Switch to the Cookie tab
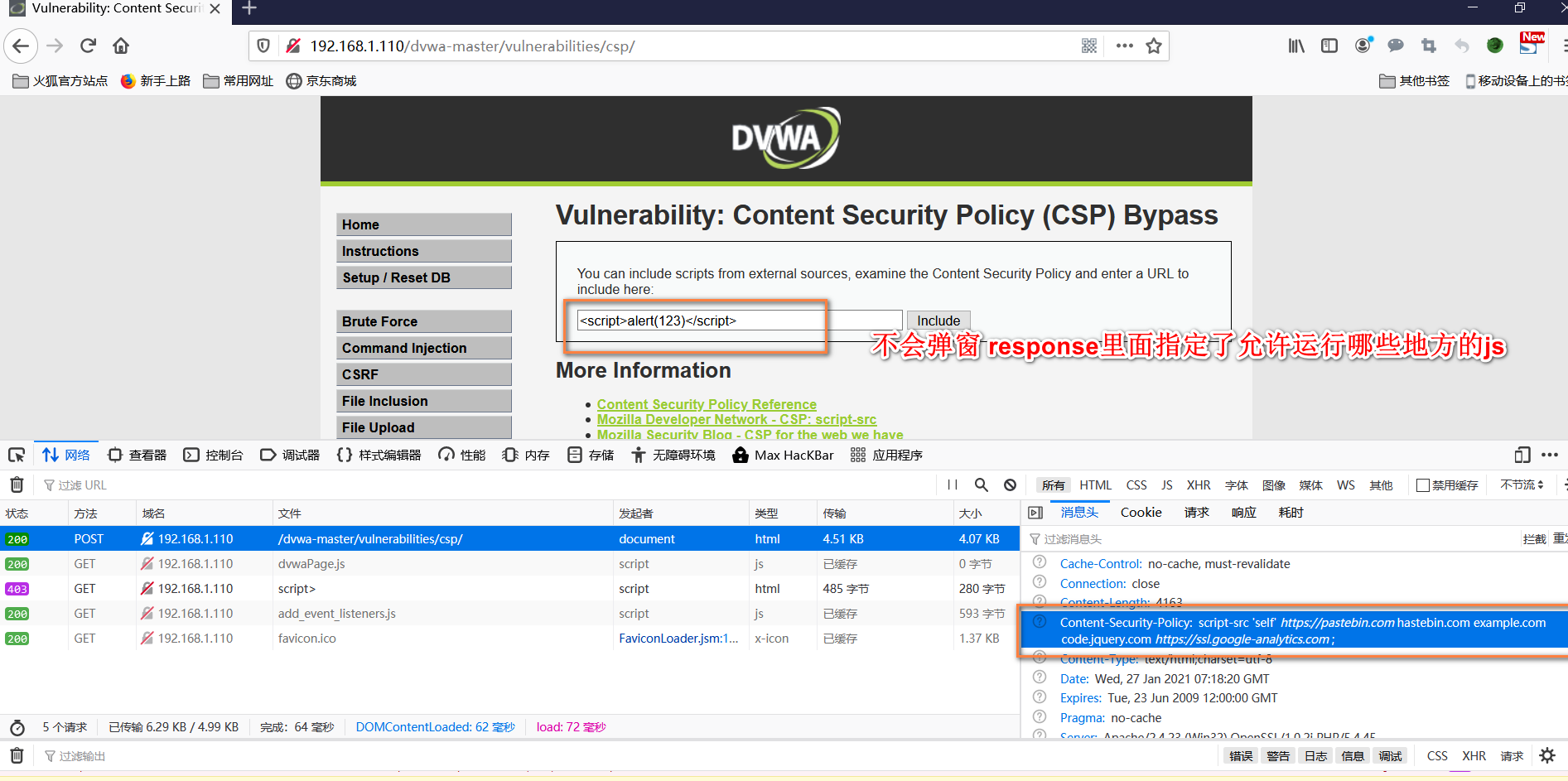This screenshot has width=1568, height=781. [x=1141, y=512]
